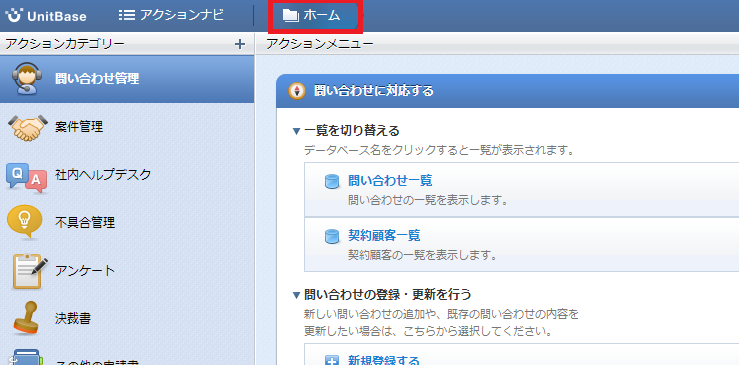Open the 契約顧客一覧 link

tap(384, 235)
